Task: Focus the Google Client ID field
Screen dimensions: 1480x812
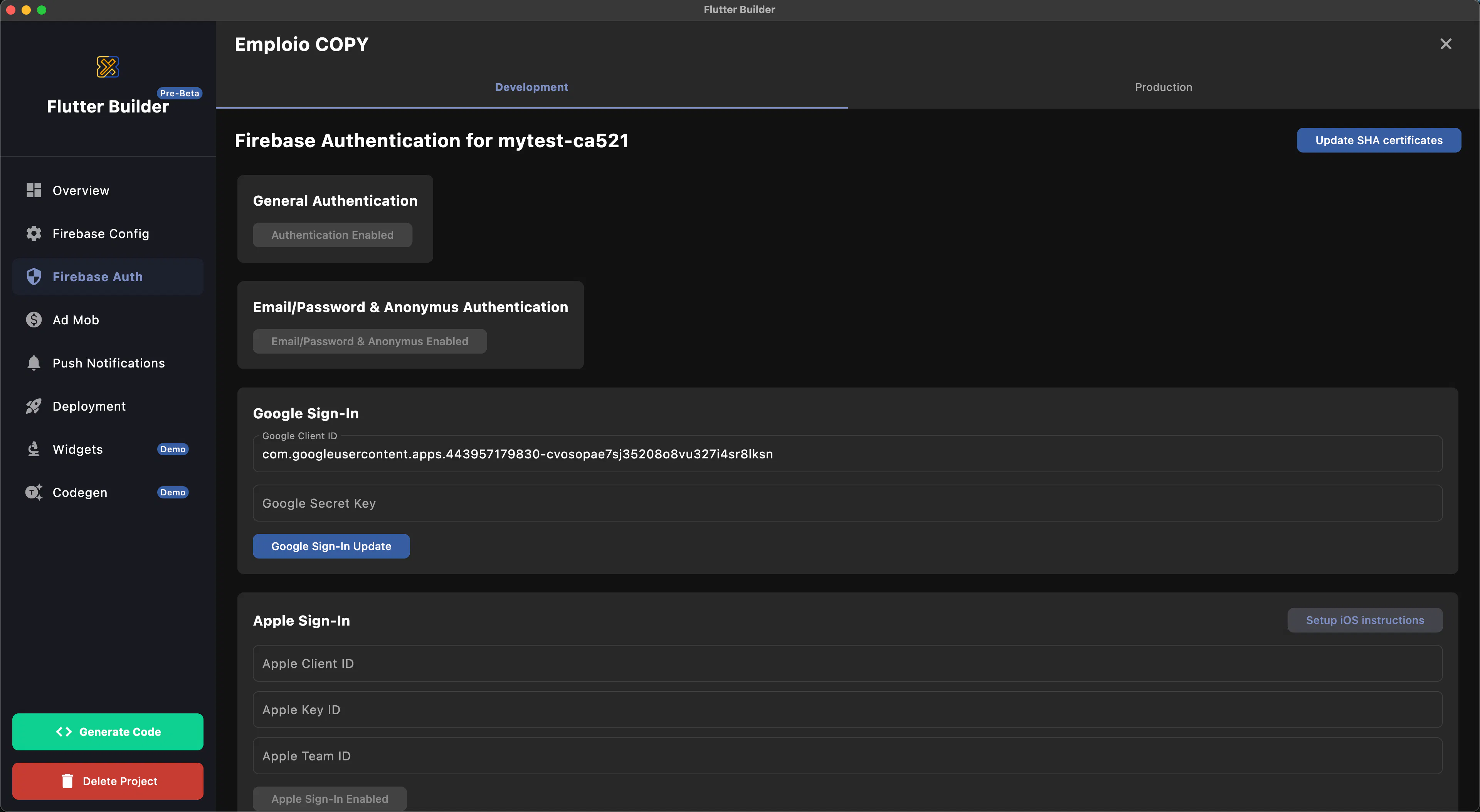Action: click(x=848, y=454)
